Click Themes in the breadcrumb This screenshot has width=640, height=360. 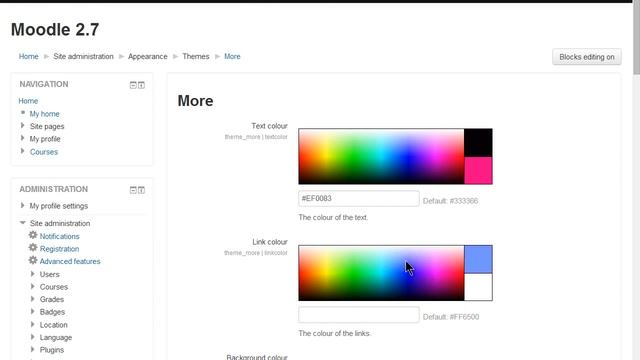coord(196,56)
